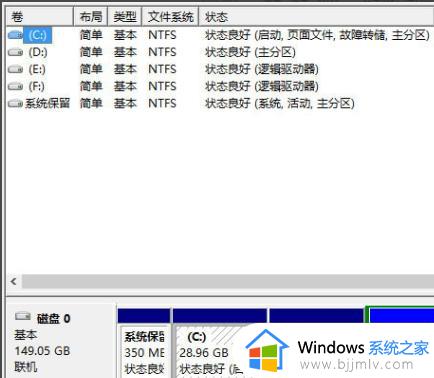Click F: status 状态良好 (逻辑驱动器)
The width and height of the screenshot is (434, 378).
click(262, 86)
